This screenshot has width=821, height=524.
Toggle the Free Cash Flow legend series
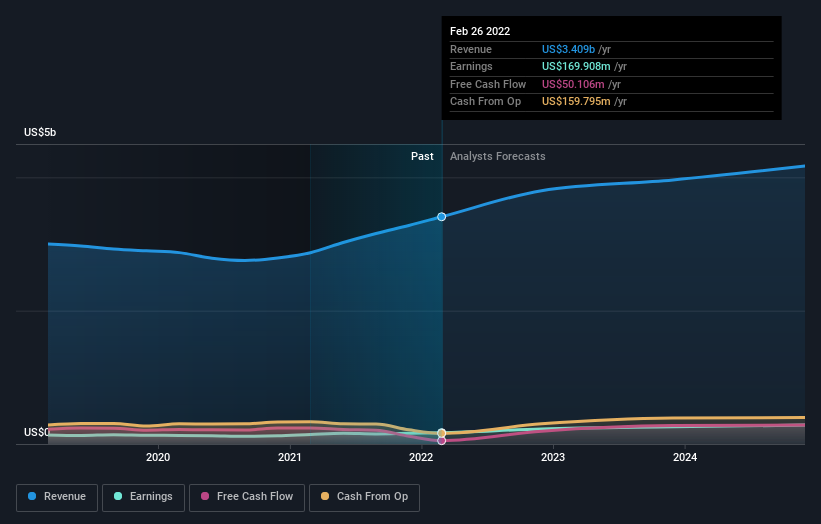[247, 497]
